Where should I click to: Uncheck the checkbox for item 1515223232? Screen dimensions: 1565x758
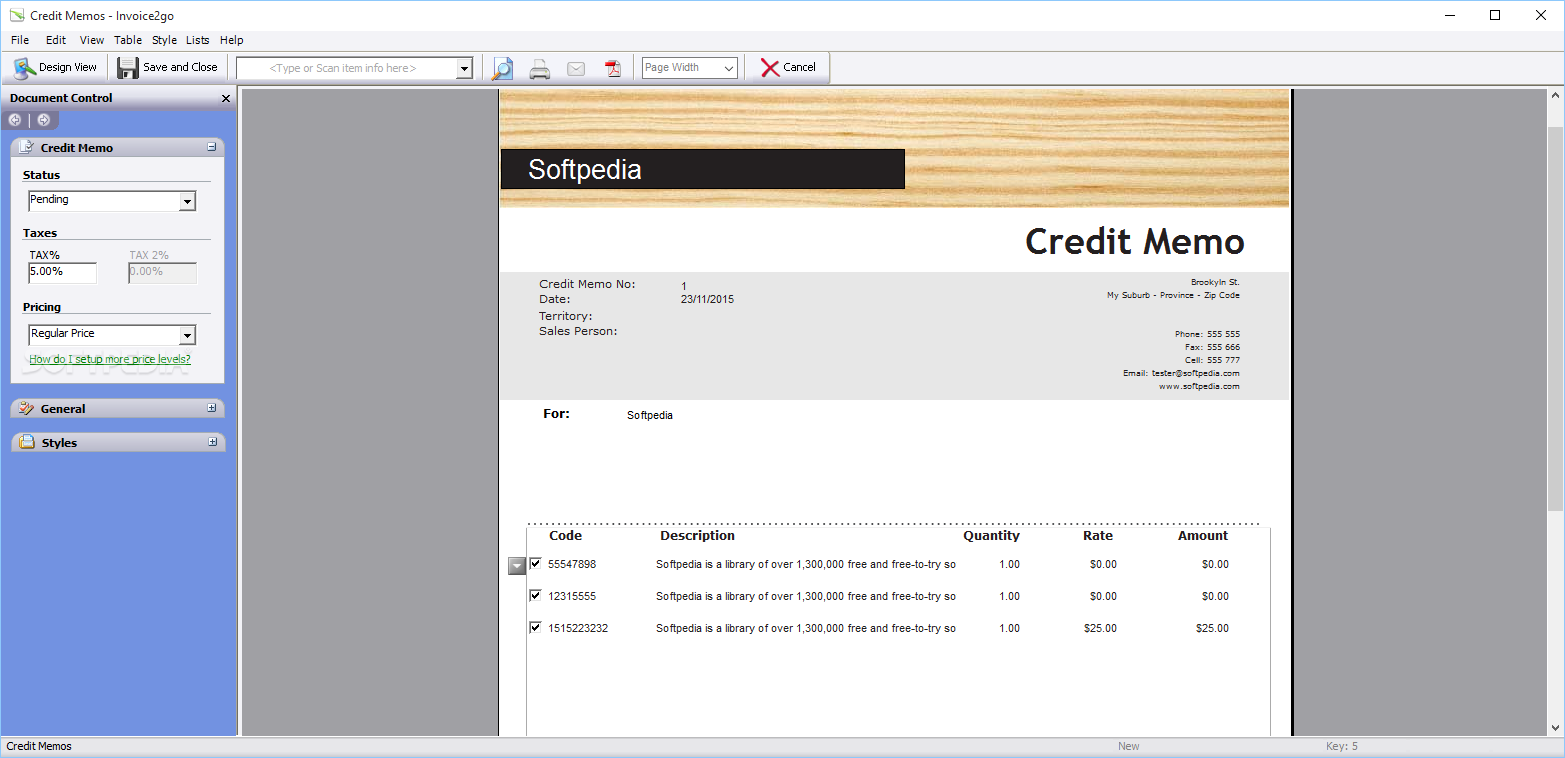(x=535, y=628)
